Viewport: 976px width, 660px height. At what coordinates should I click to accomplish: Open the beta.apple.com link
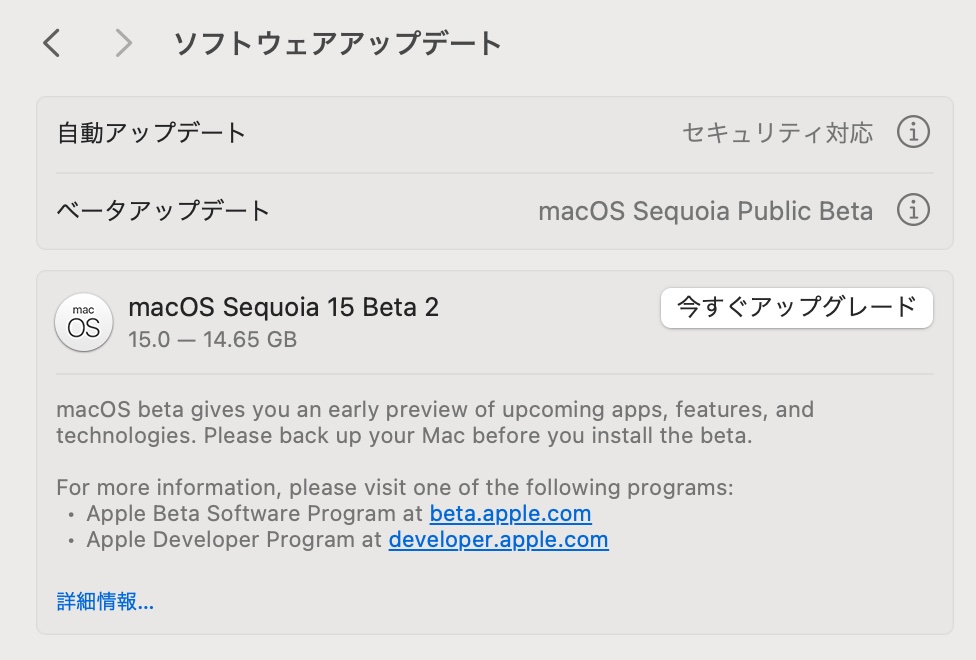click(510, 514)
